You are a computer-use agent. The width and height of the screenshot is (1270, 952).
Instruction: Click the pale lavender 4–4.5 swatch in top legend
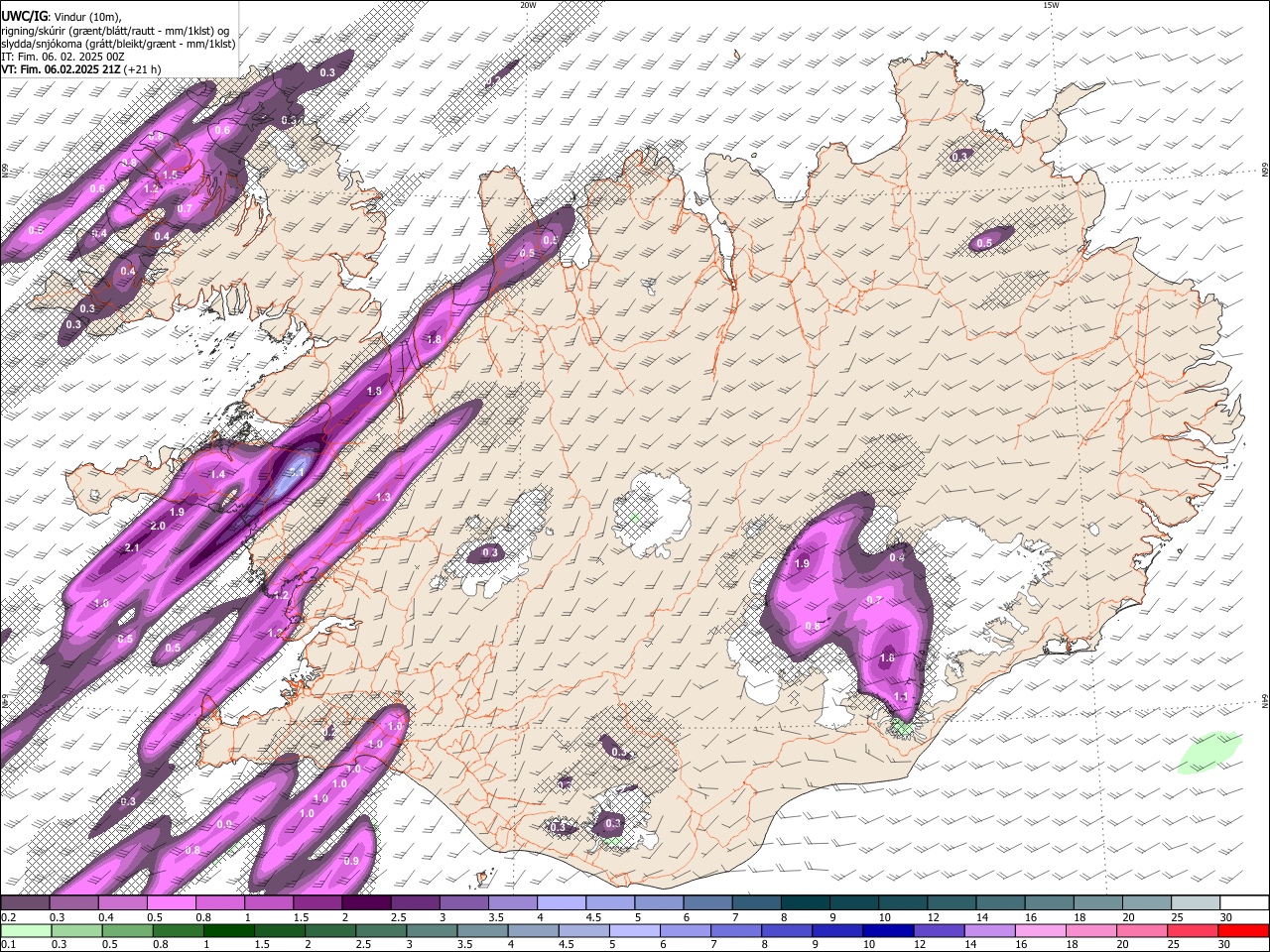click(562, 903)
